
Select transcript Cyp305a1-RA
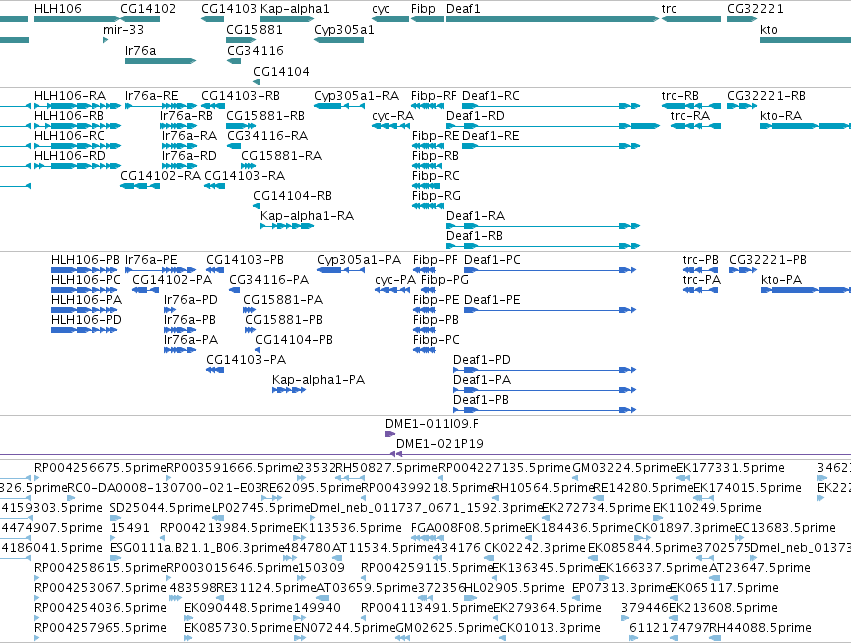coord(339,106)
